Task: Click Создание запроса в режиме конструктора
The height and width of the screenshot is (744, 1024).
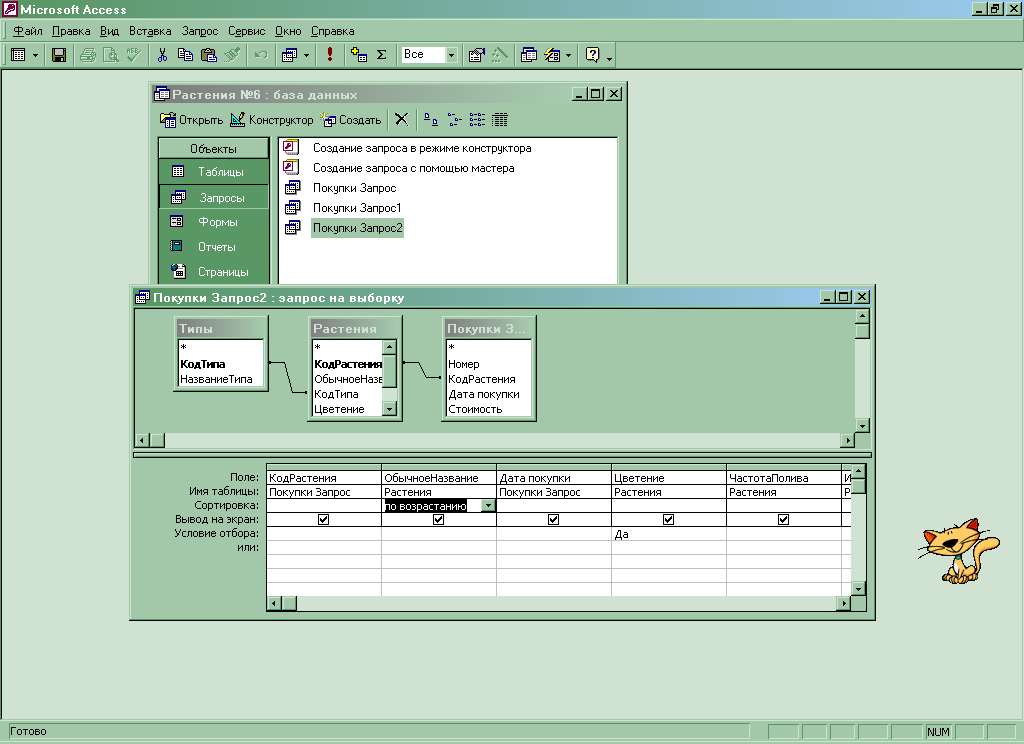Action: [x=422, y=148]
